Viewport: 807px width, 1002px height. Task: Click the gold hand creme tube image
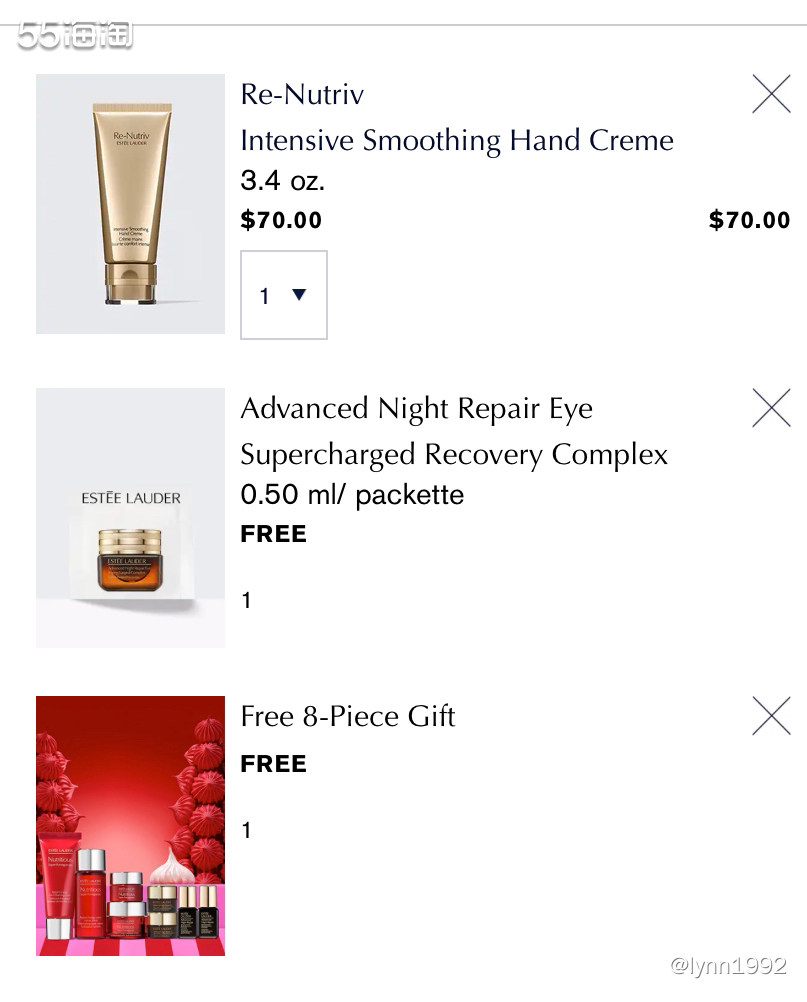click(130, 204)
